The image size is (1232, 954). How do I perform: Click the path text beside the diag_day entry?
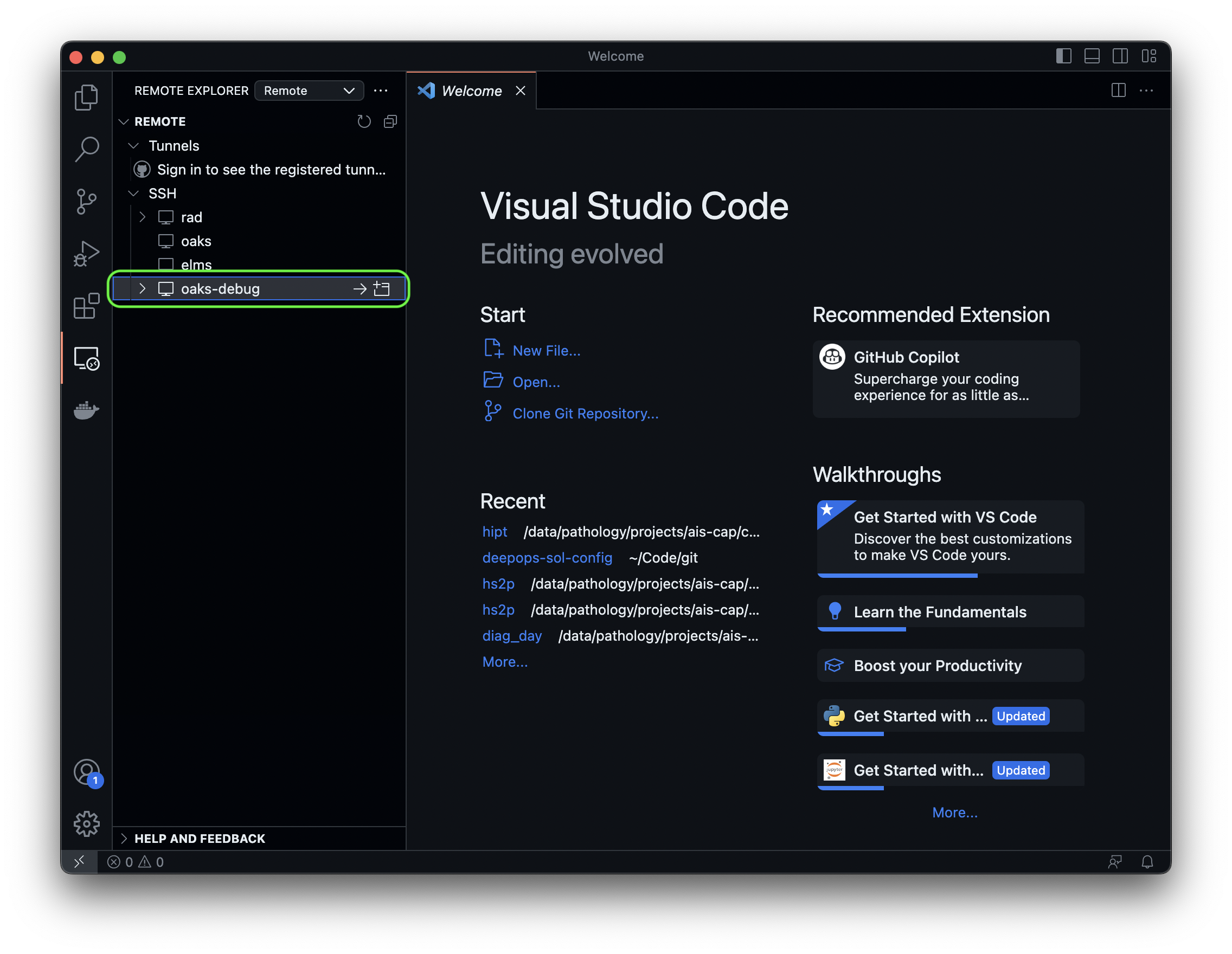pyautogui.click(x=658, y=636)
